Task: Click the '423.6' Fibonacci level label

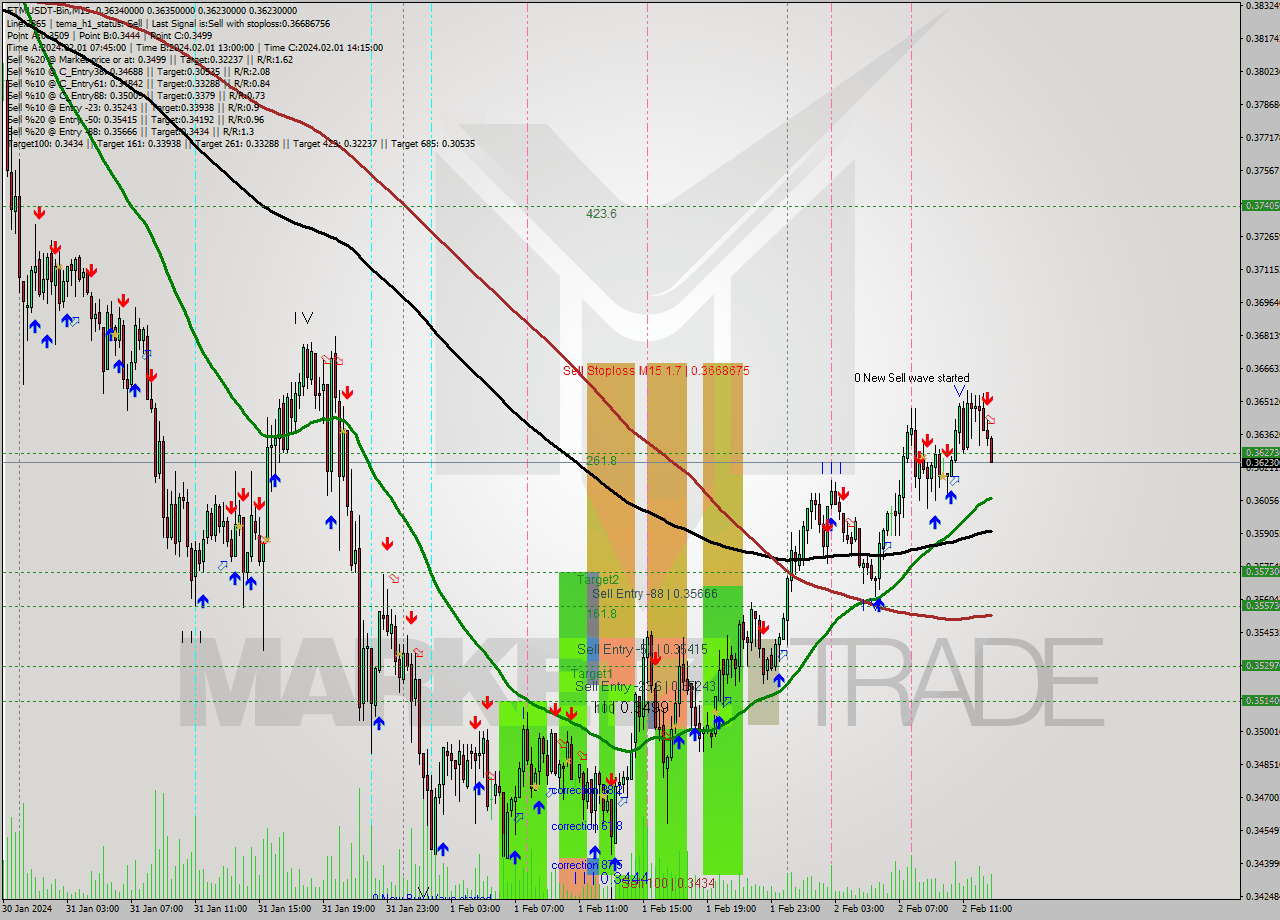Action: click(x=601, y=213)
